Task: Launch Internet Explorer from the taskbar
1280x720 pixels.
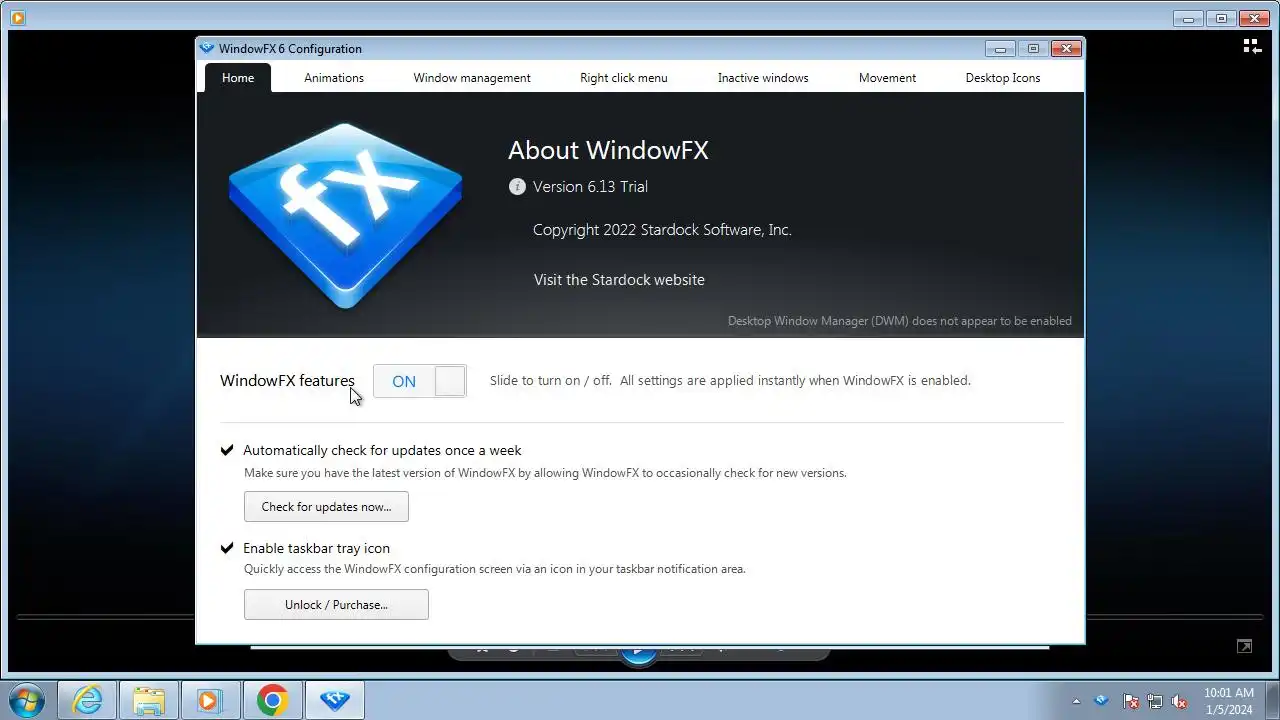Action: [87, 700]
